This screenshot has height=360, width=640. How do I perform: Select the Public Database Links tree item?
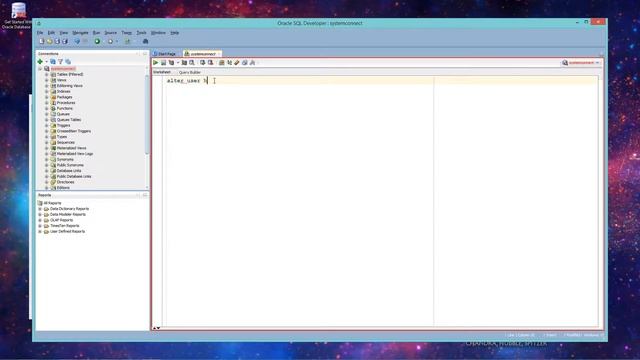pos(74,176)
